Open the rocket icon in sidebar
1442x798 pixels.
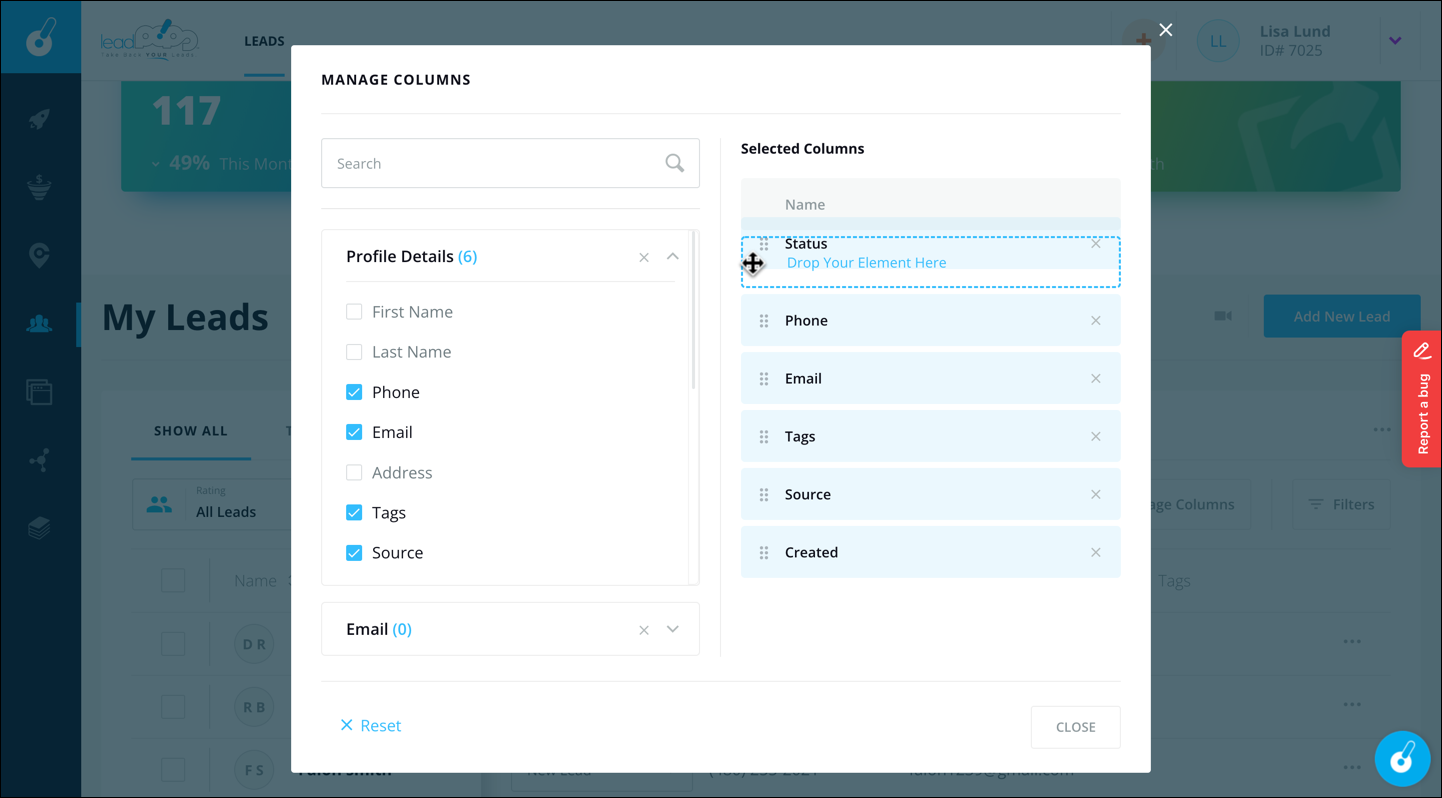pos(39,119)
